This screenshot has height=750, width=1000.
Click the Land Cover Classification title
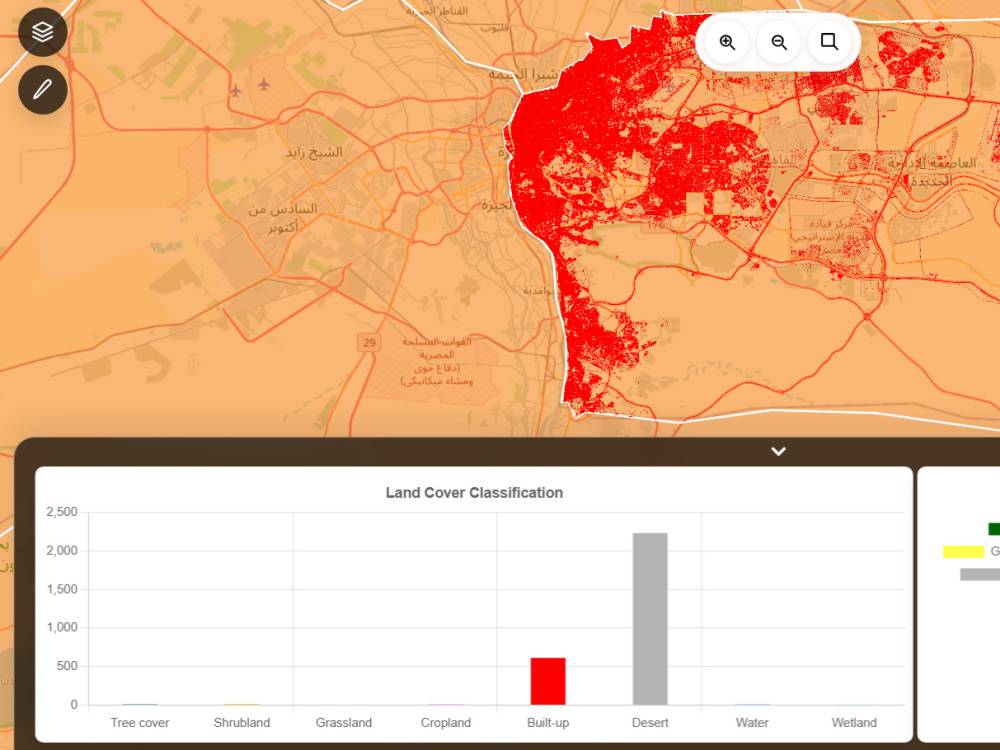point(474,493)
